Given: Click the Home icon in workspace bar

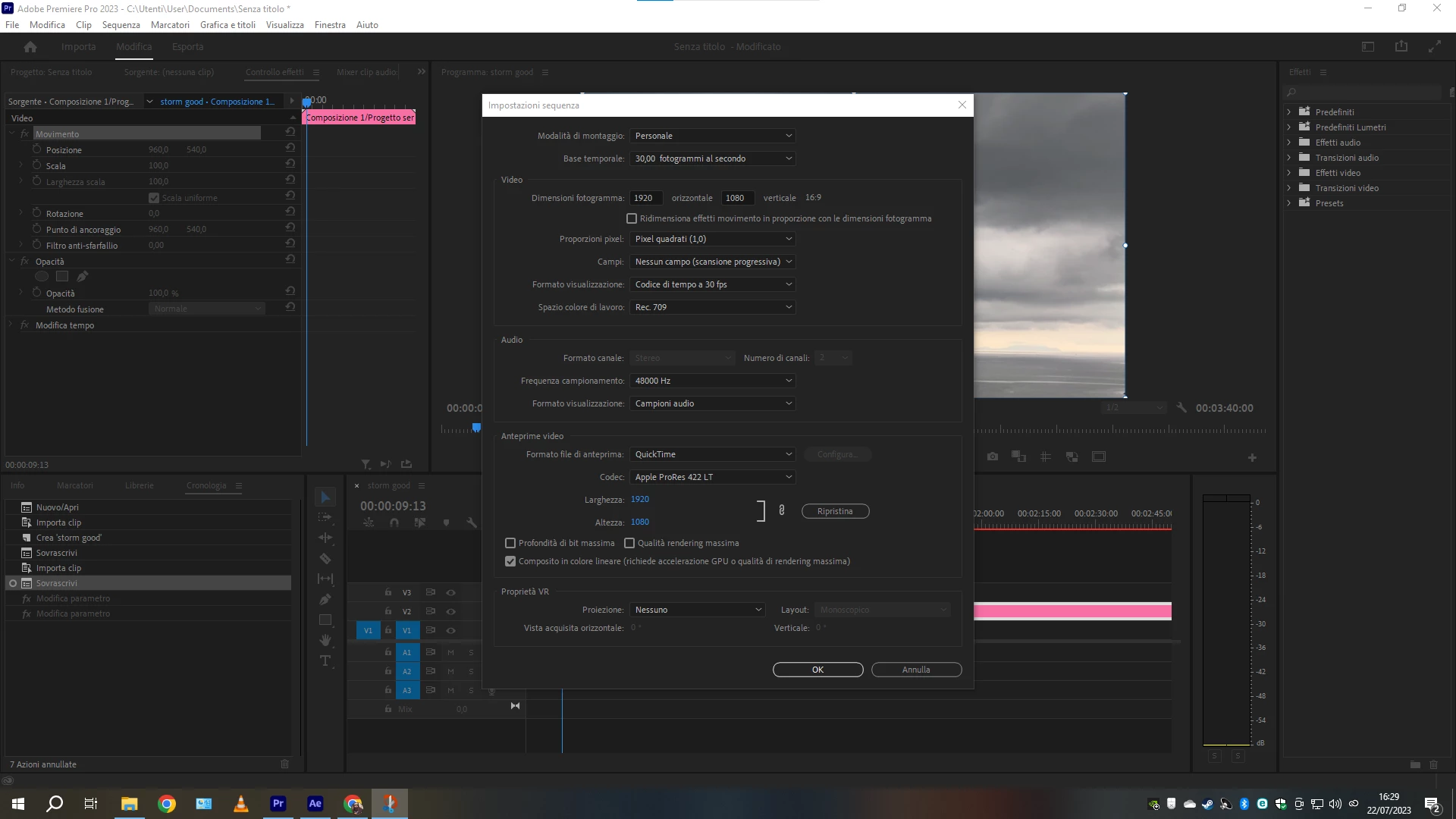Looking at the screenshot, I should pyautogui.click(x=30, y=47).
